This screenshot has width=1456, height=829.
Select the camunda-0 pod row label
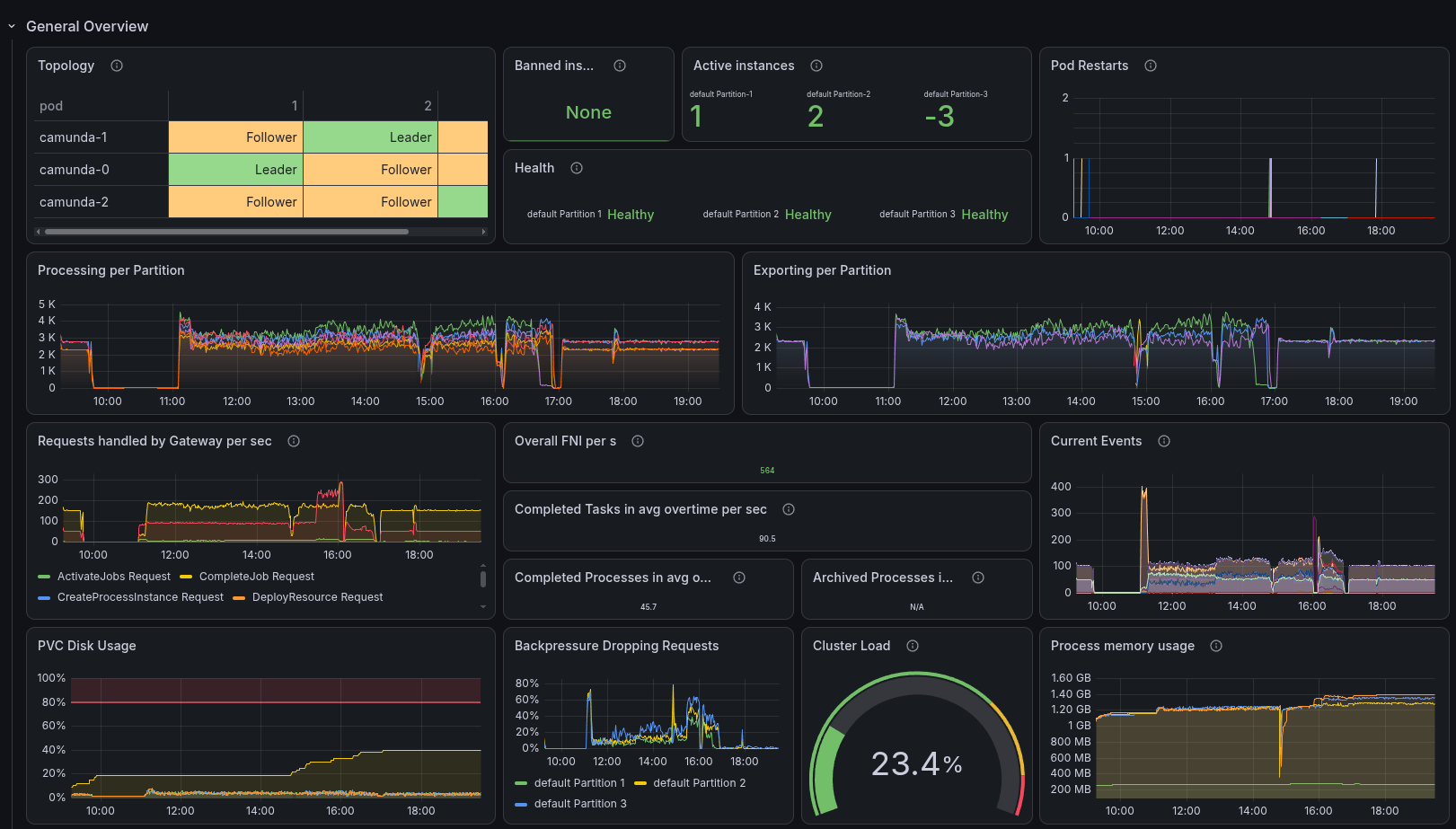[75, 170]
